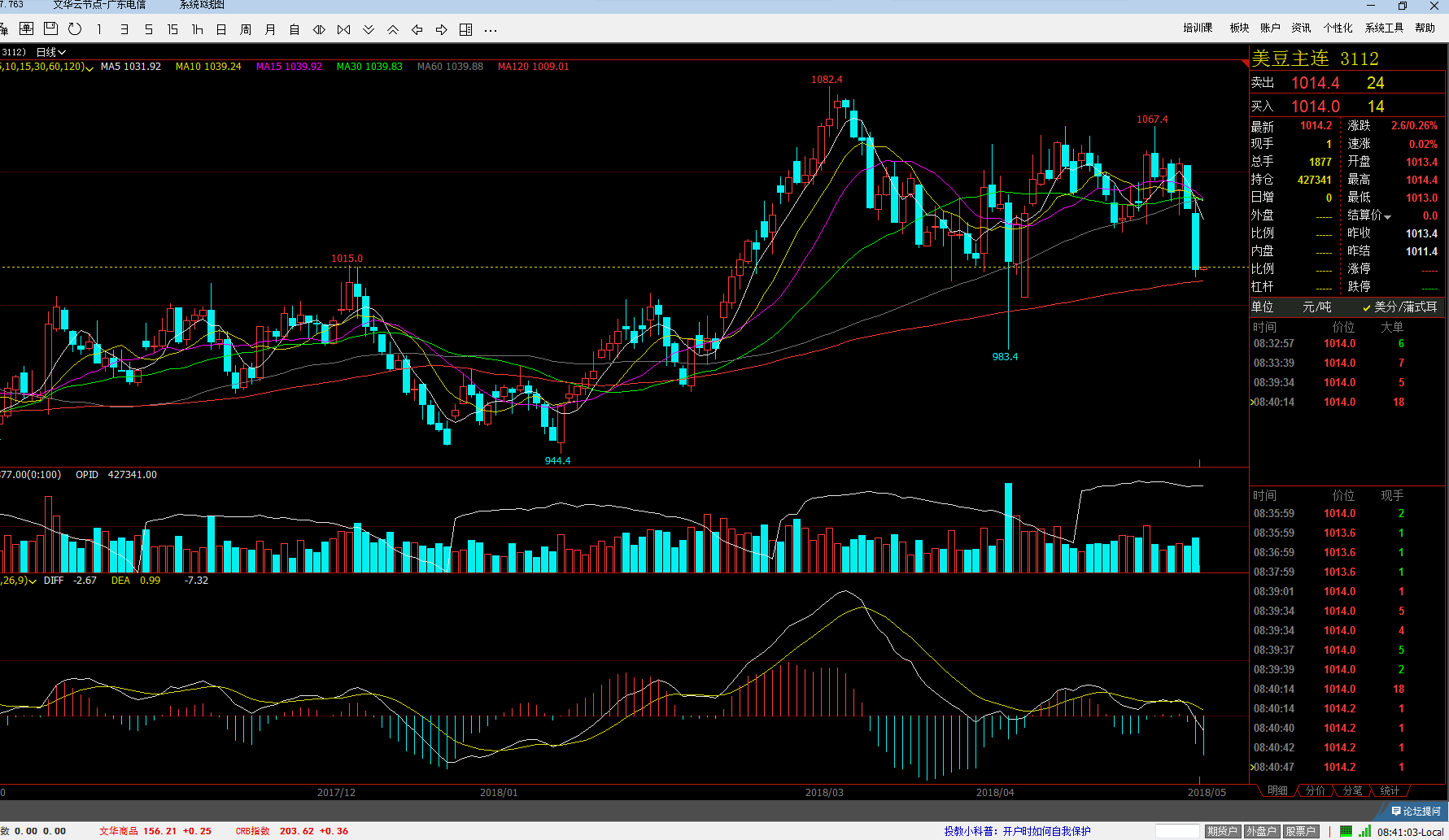1449x840 pixels.
Task: Click the empty input box in status bar
Action: (1176, 831)
